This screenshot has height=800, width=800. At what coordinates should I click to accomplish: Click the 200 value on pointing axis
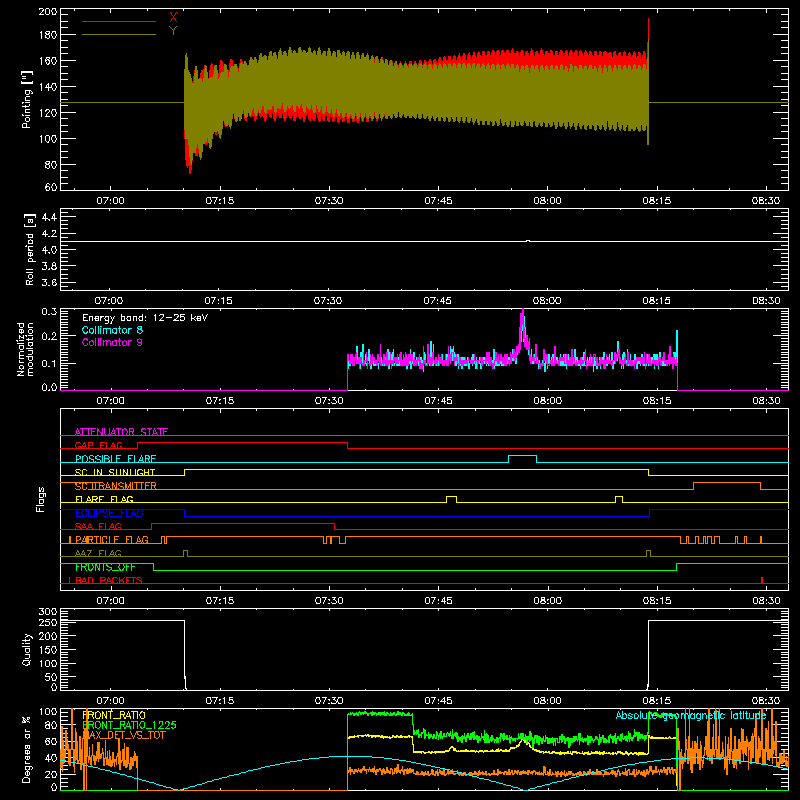point(48,11)
